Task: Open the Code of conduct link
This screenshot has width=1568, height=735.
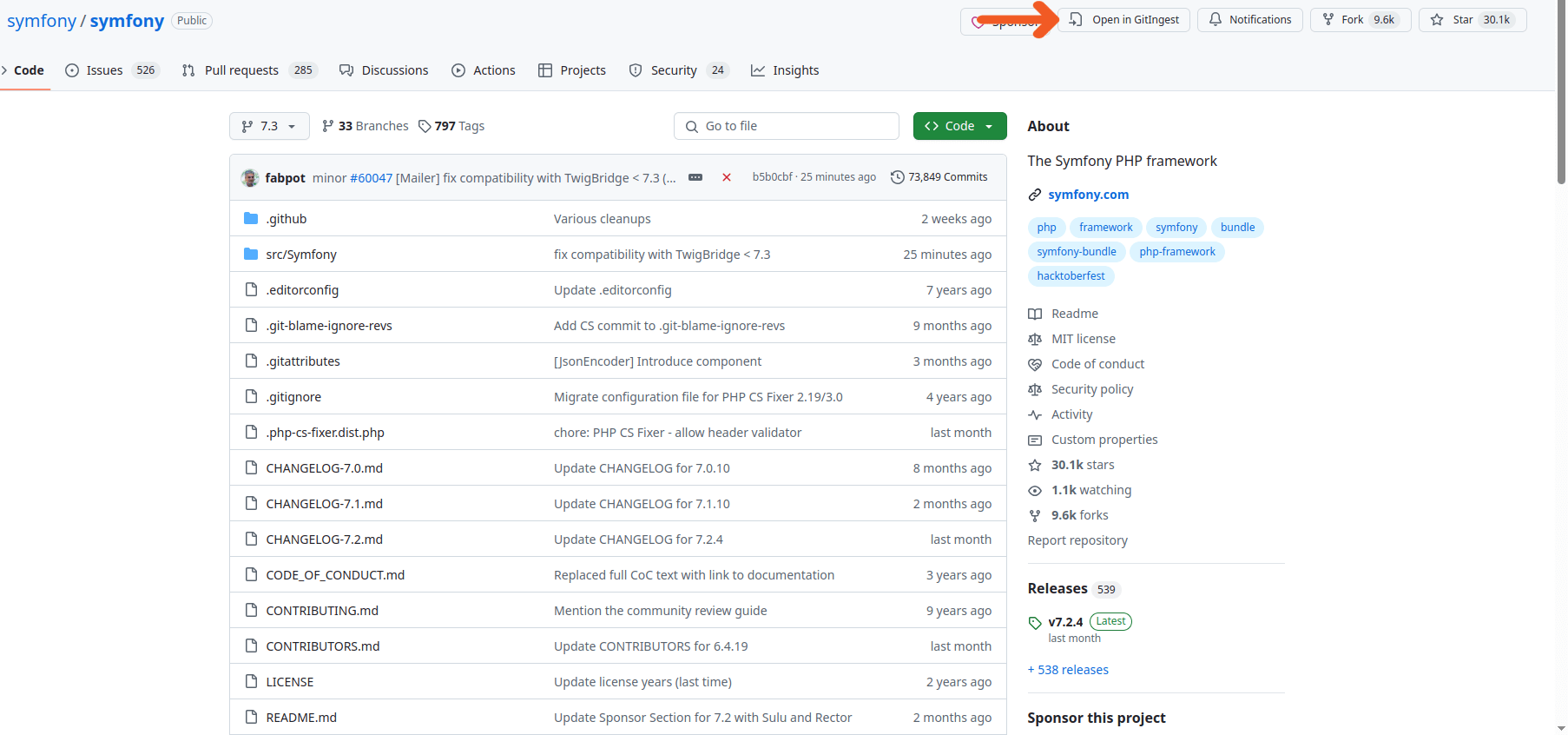Action: pyautogui.click(x=1086, y=364)
